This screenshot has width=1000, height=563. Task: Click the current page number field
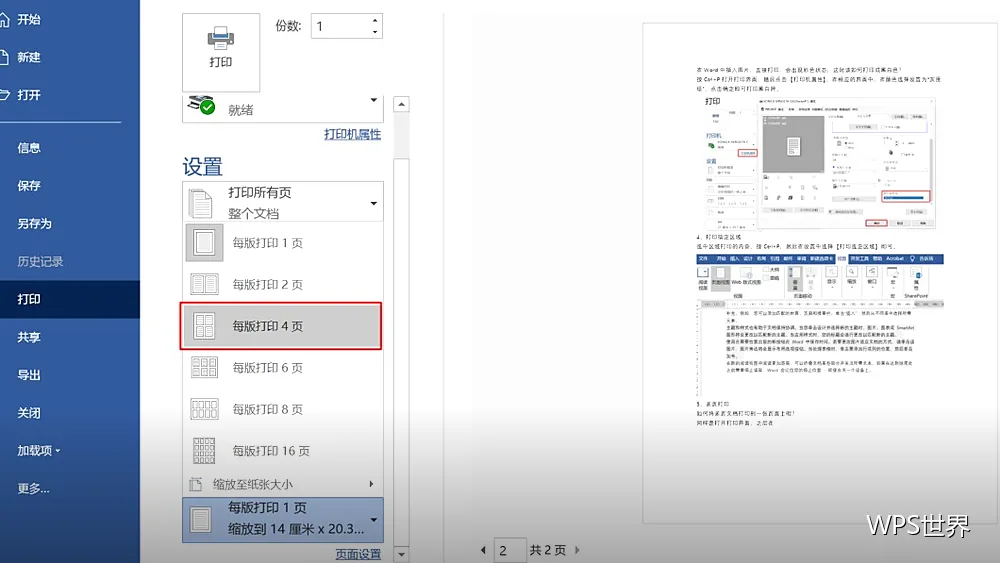pos(509,550)
